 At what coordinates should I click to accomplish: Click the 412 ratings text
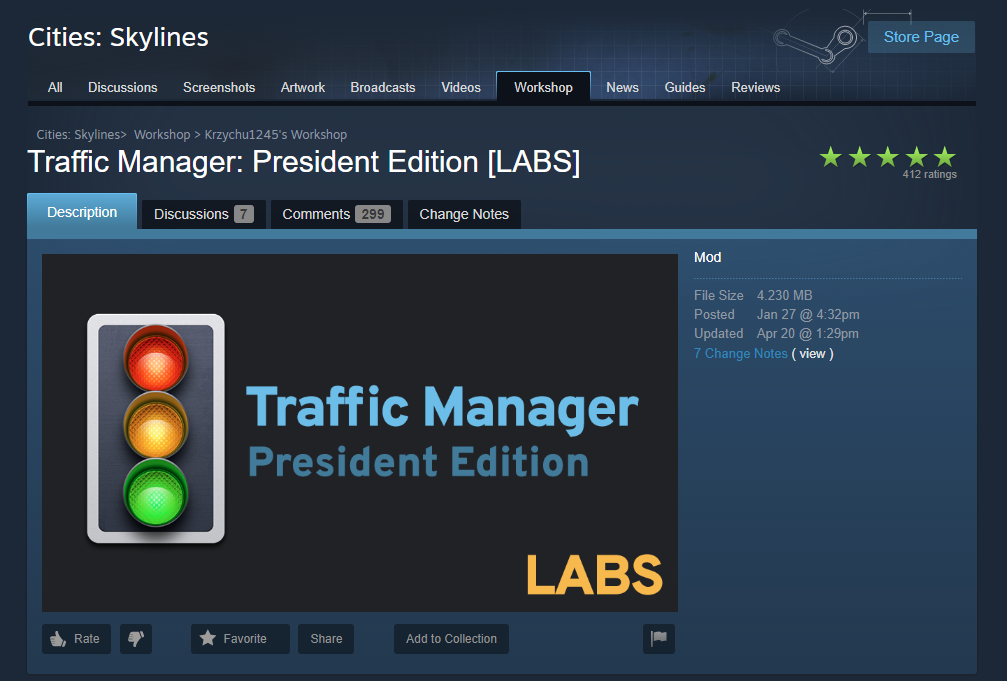point(929,174)
